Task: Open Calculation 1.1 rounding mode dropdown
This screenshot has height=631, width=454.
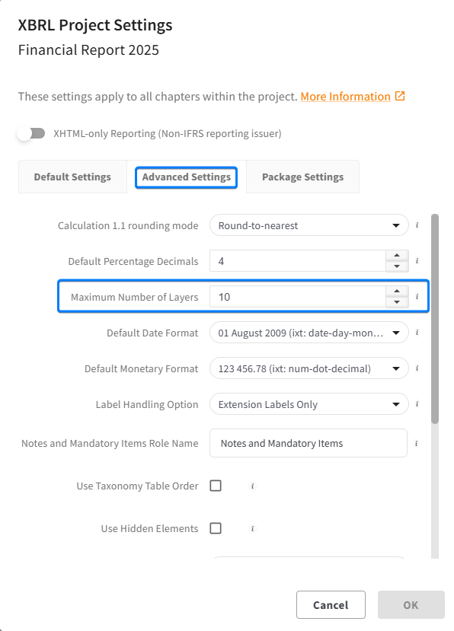Action: (309, 225)
